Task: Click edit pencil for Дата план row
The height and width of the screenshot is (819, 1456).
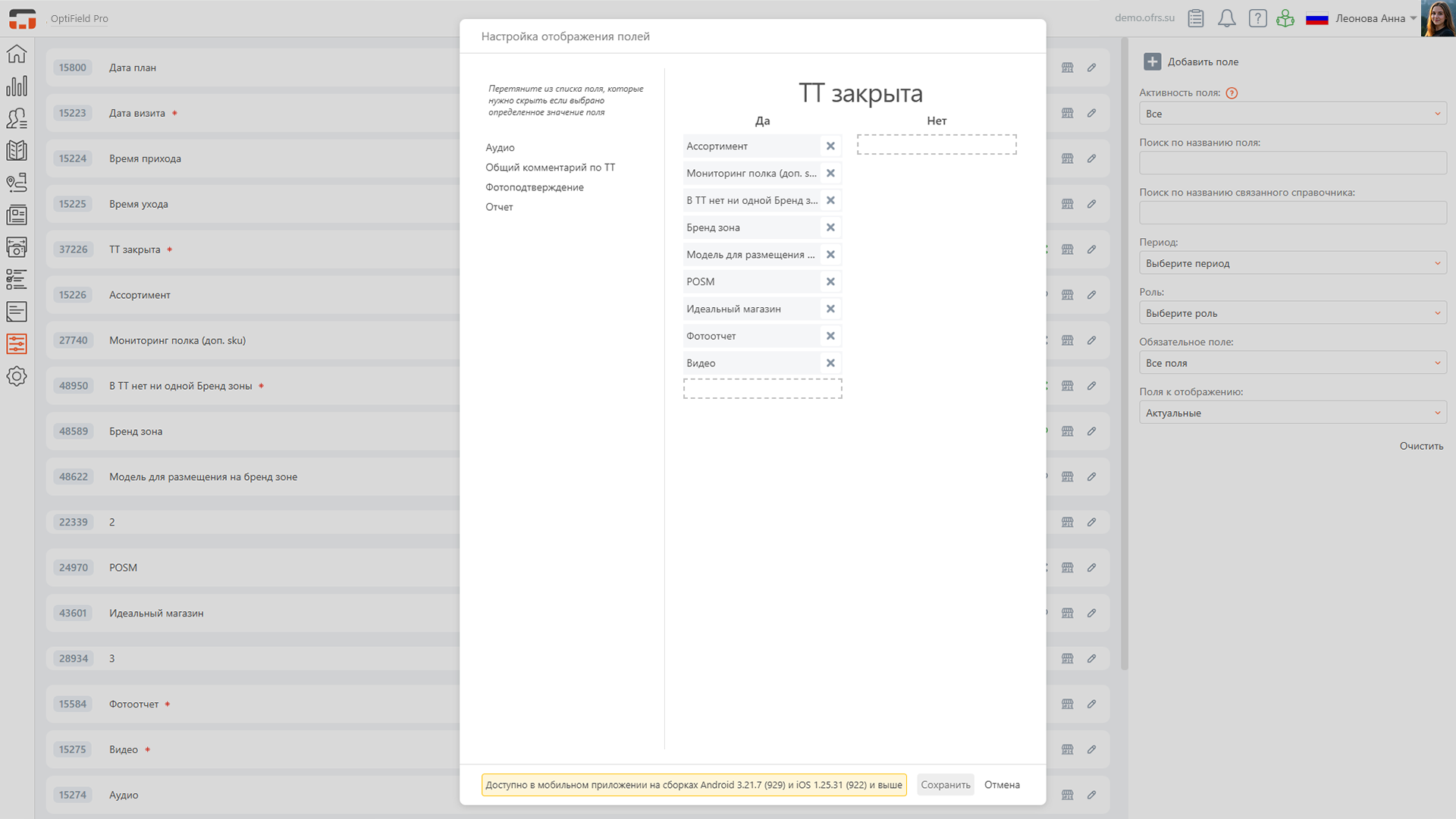Action: (x=1091, y=67)
